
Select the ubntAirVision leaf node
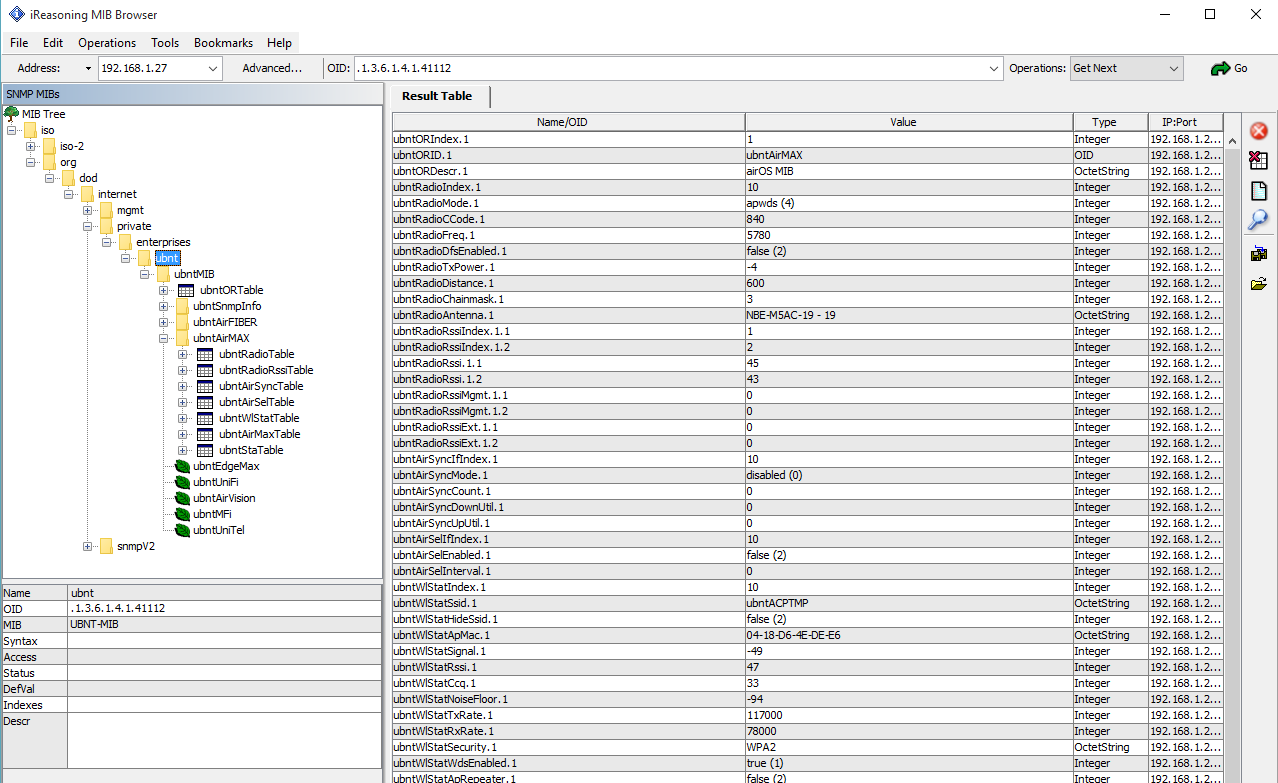223,498
